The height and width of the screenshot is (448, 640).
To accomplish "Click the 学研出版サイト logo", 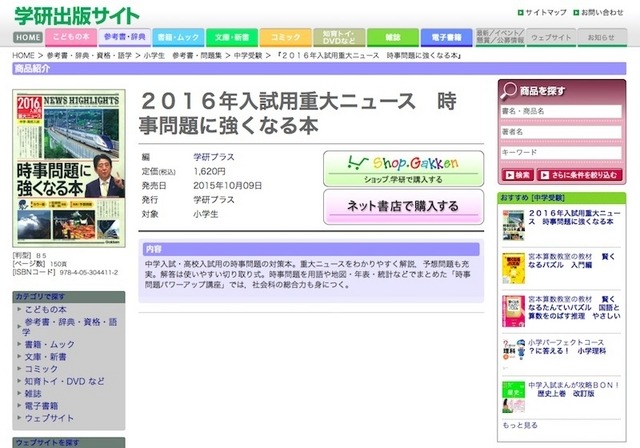I will tap(77, 16).
